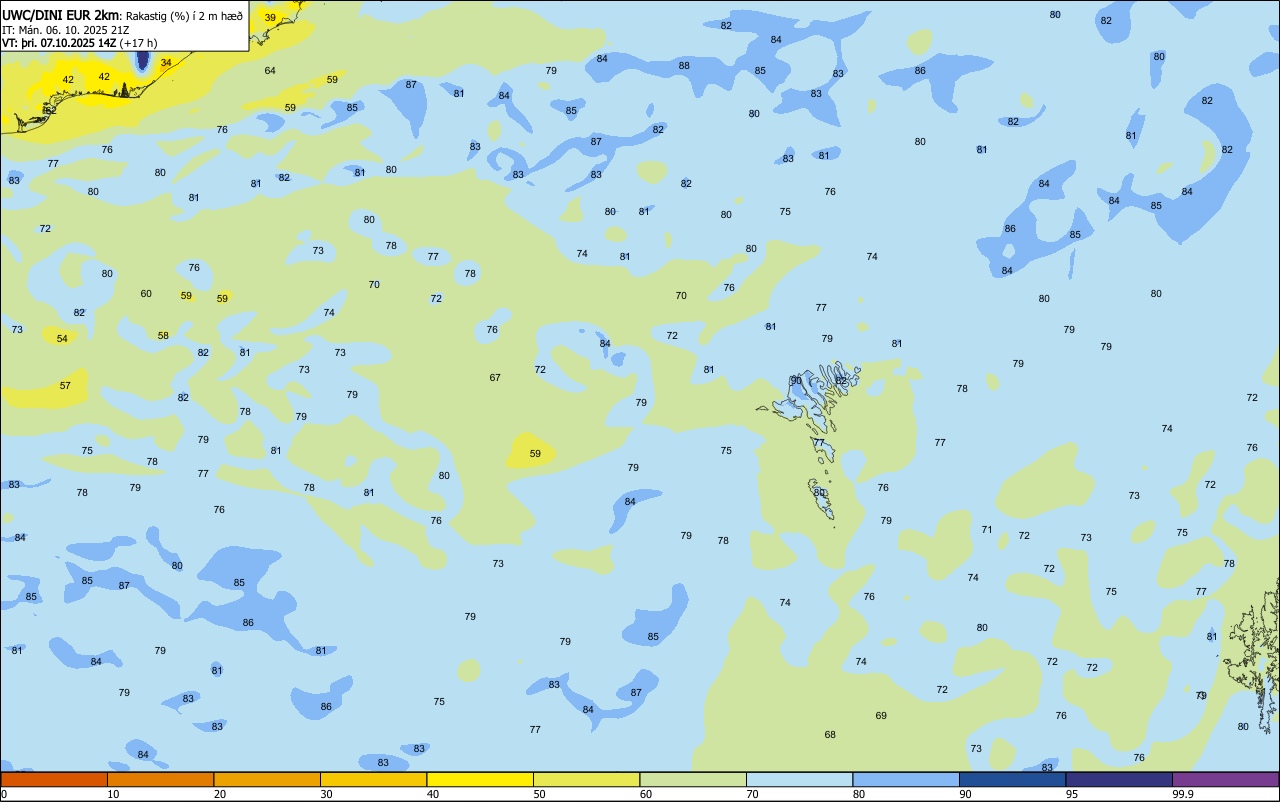Click the '71' humidity value on the map
Screen dimensions: 1280x802
(987, 530)
